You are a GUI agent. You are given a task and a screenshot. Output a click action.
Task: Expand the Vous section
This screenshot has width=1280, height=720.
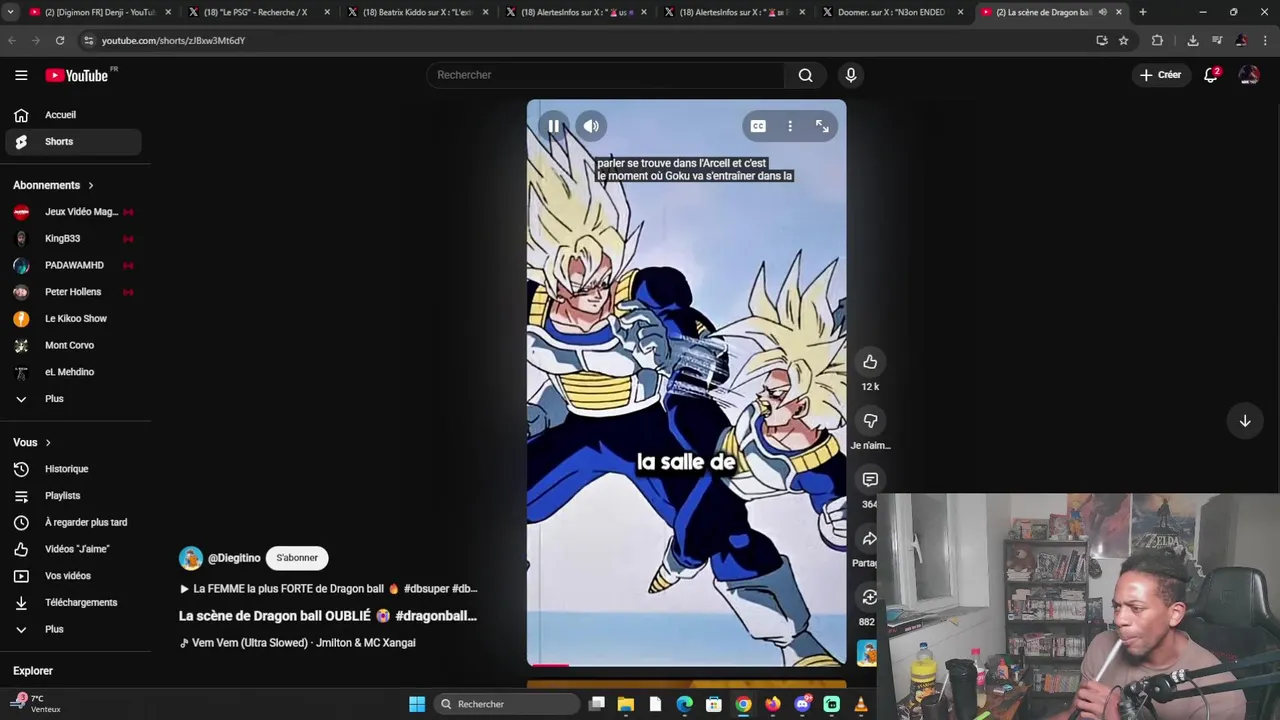(x=32, y=442)
